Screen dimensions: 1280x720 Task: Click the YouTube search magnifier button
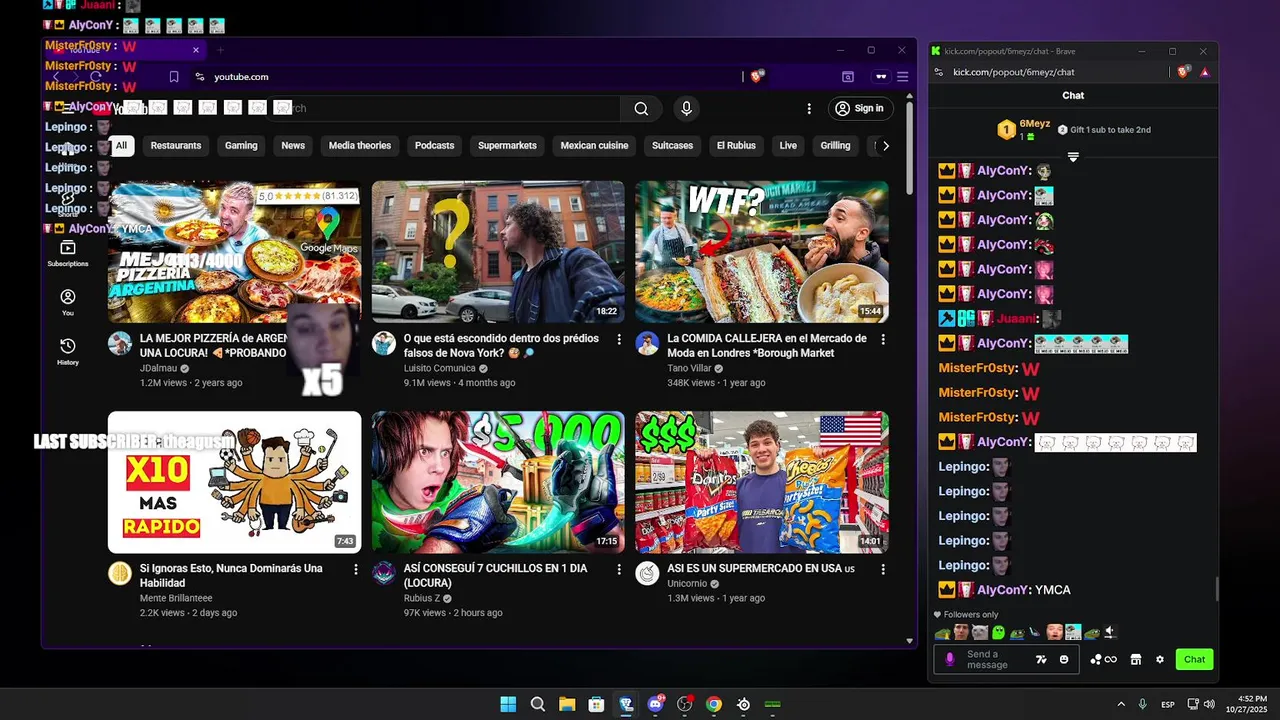tap(641, 108)
